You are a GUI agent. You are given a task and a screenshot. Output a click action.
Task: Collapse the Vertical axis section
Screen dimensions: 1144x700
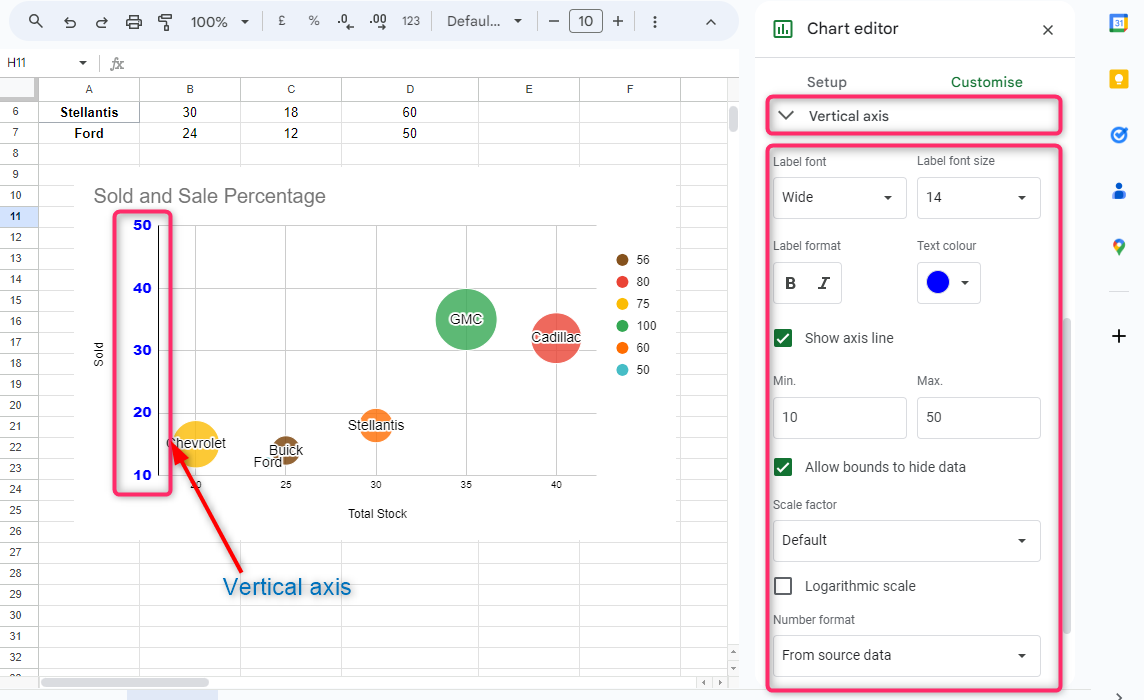tap(787, 116)
